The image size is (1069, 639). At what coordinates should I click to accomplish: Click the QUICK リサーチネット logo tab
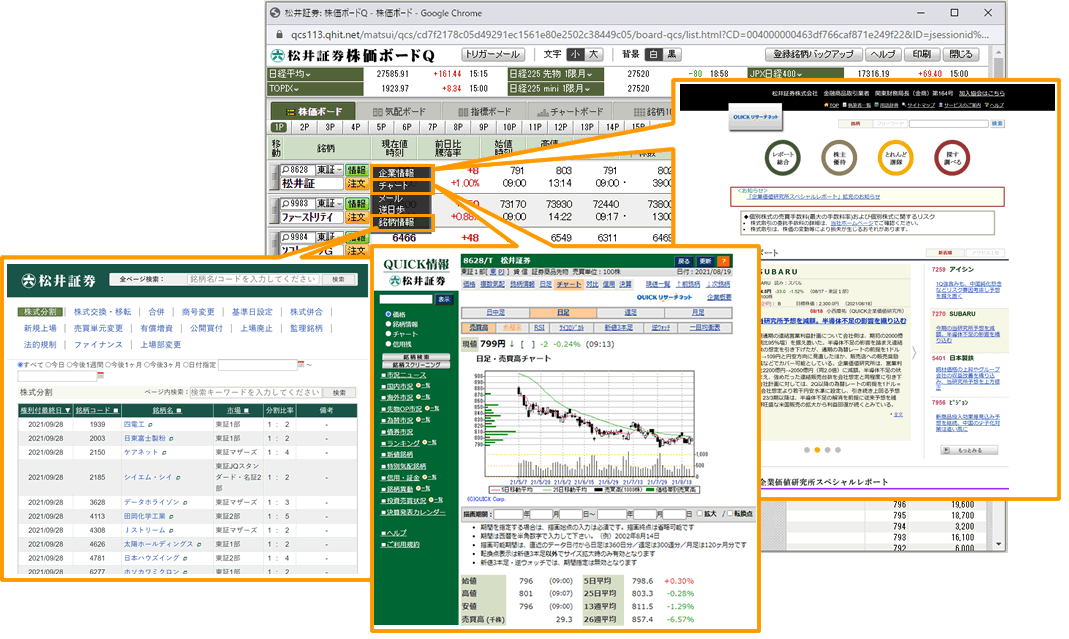point(755,117)
